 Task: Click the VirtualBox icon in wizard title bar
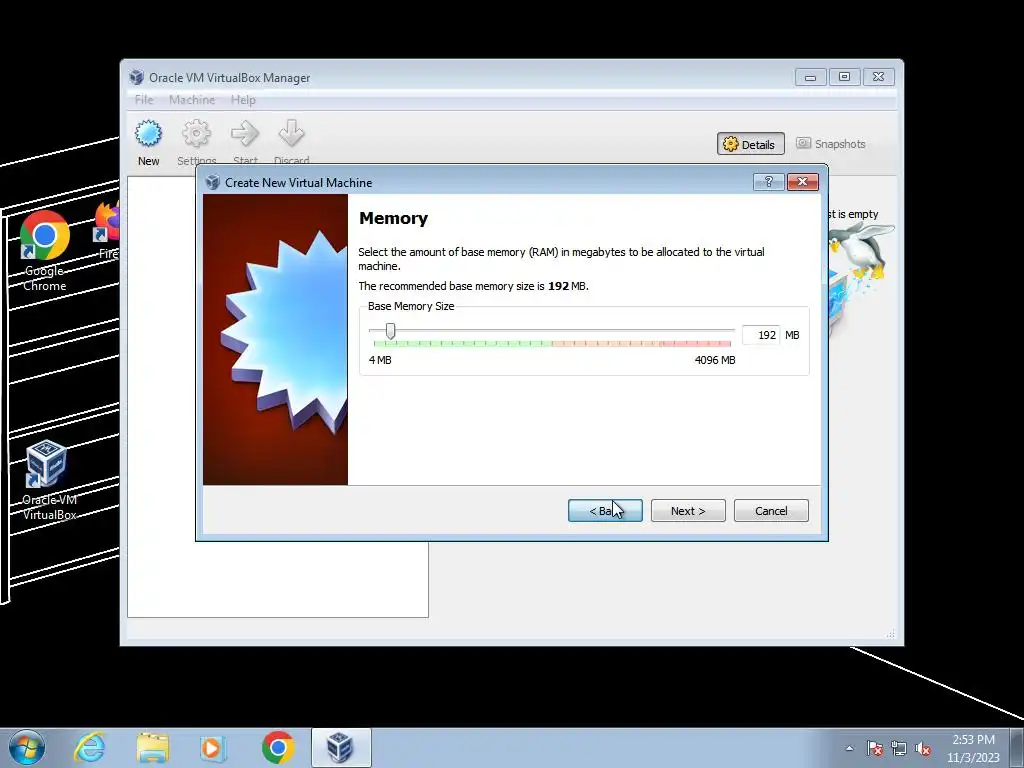pos(212,182)
